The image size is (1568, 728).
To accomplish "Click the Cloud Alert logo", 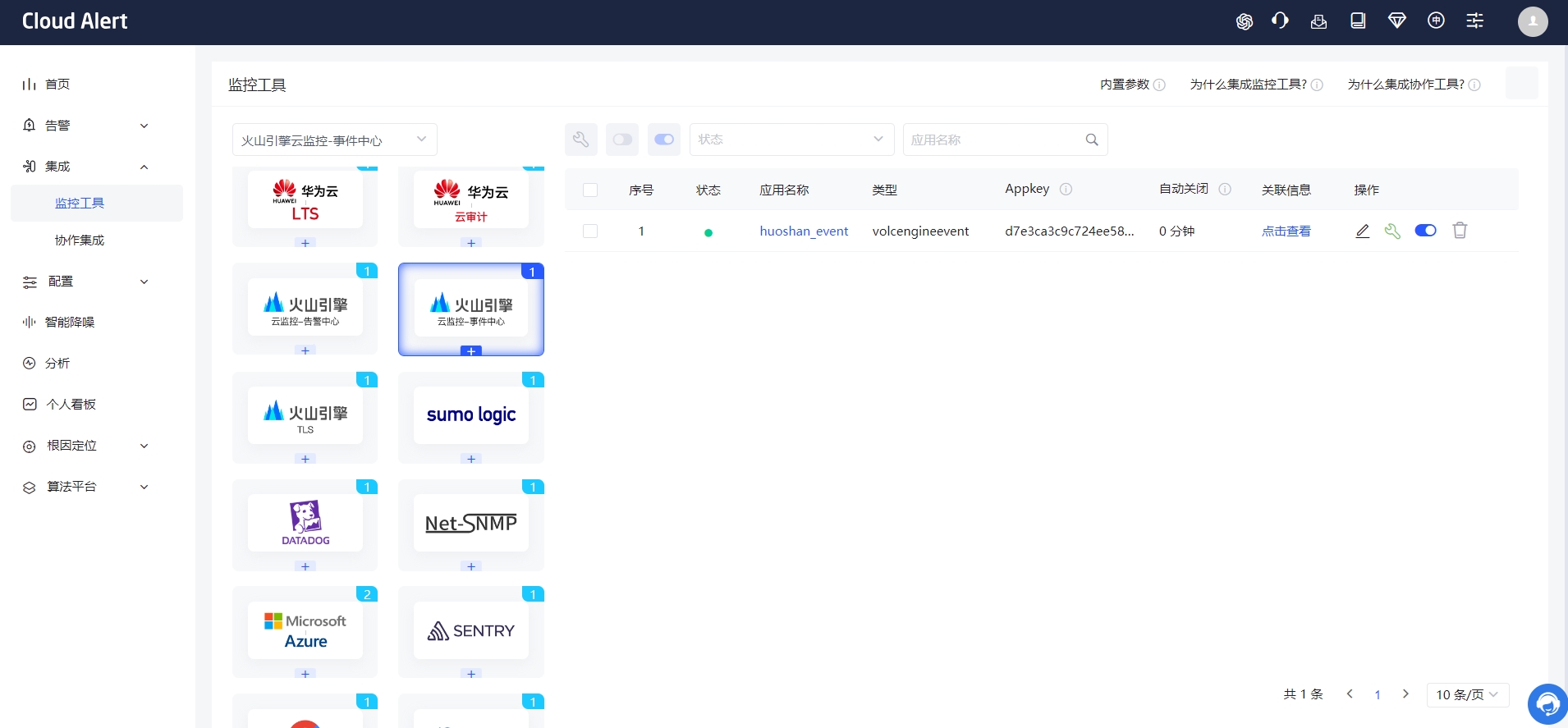I will [x=75, y=21].
